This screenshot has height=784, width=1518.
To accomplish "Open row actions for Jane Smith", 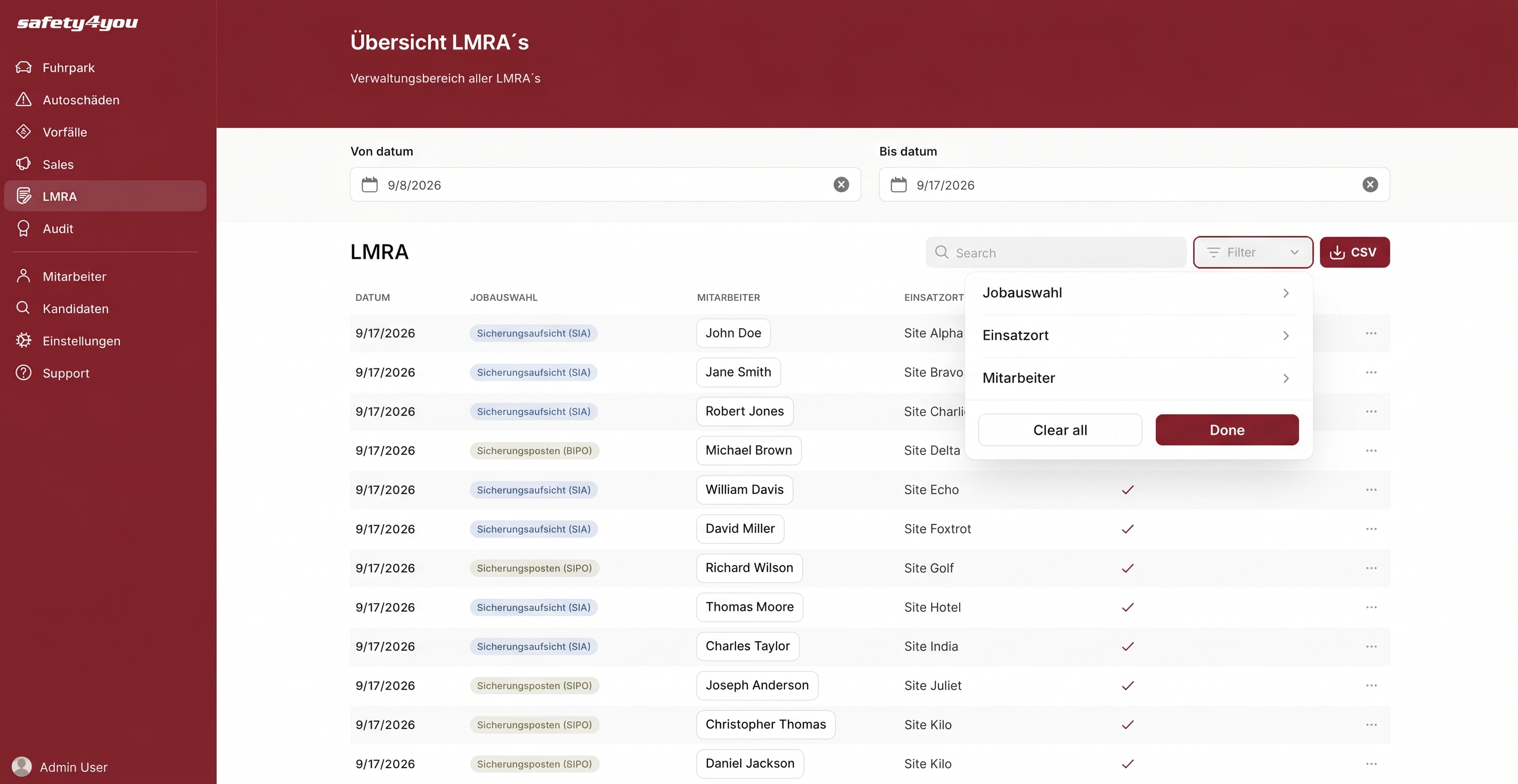I will coord(1372,372).
